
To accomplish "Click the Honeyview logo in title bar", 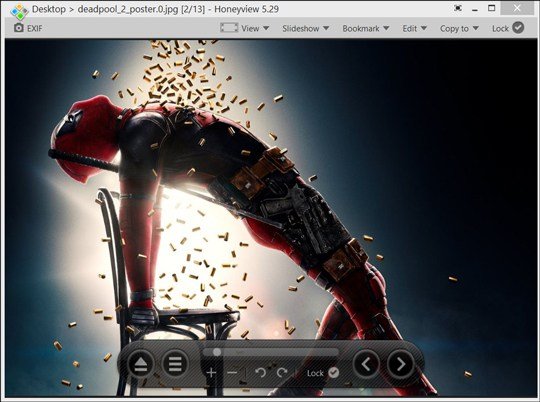I will click(19, 11).
